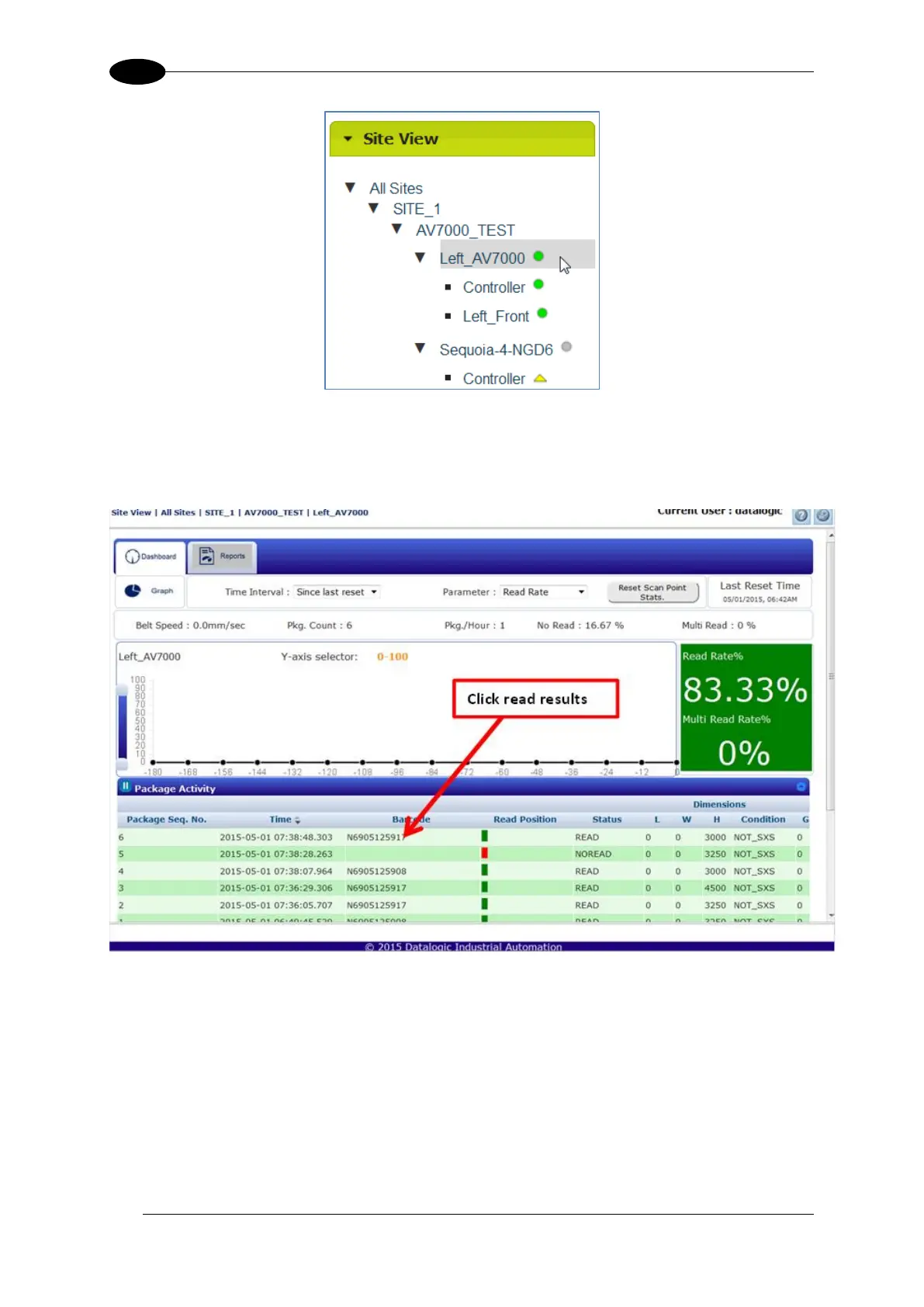Collapse the Sequoia-4-NGD6 tree arrow
924x1307 pixels.
point(420,348)
